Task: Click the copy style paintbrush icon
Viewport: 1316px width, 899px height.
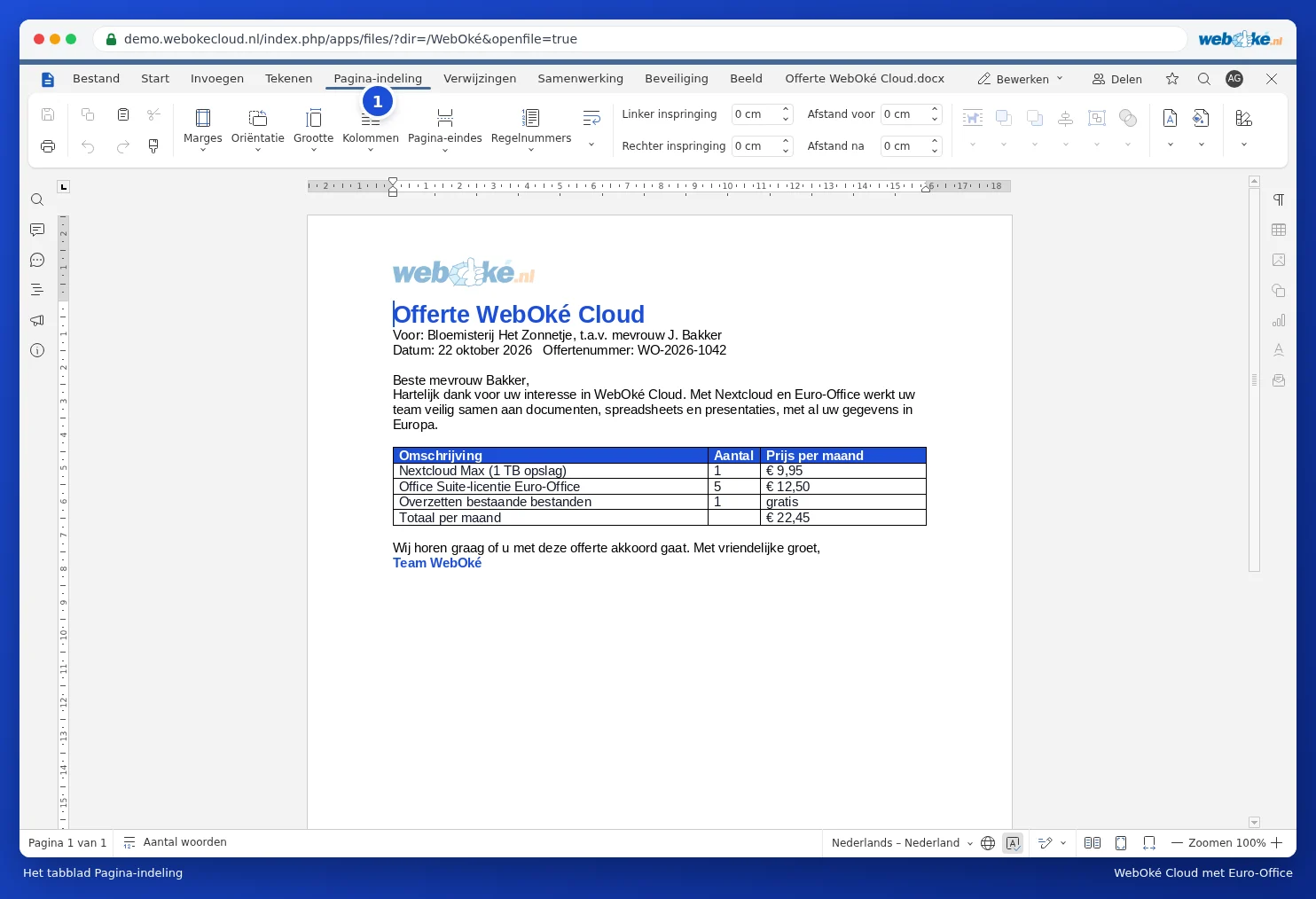Action: point(153,146)
